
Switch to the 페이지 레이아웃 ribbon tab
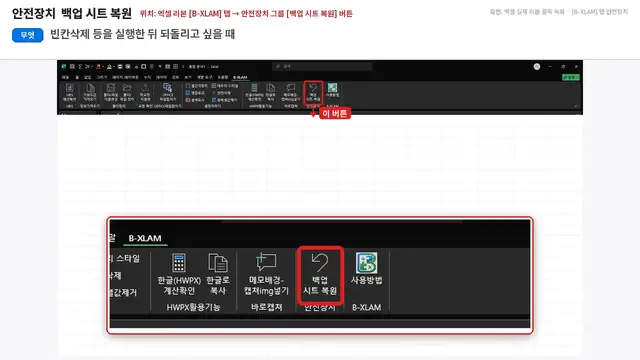pos(125,77)
